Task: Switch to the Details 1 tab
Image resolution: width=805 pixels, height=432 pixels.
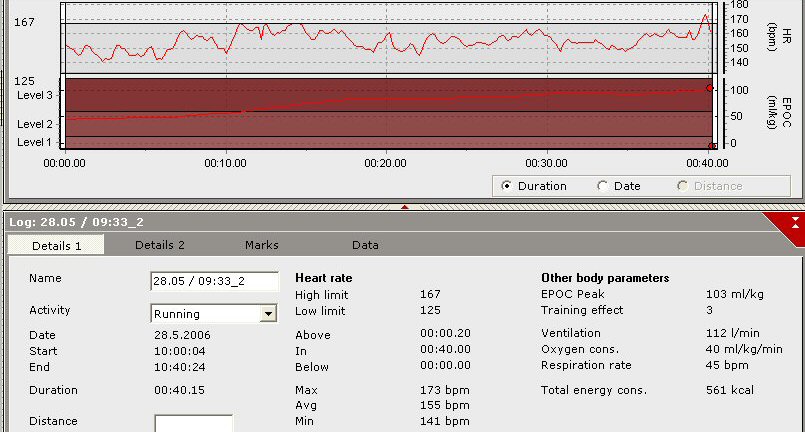Action: click(x=56, y=245)
